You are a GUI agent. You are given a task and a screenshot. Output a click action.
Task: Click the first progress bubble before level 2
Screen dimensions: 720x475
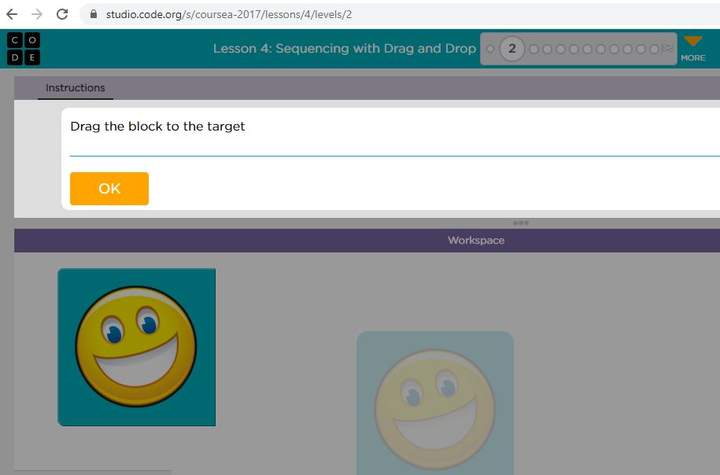pos(490,49)
